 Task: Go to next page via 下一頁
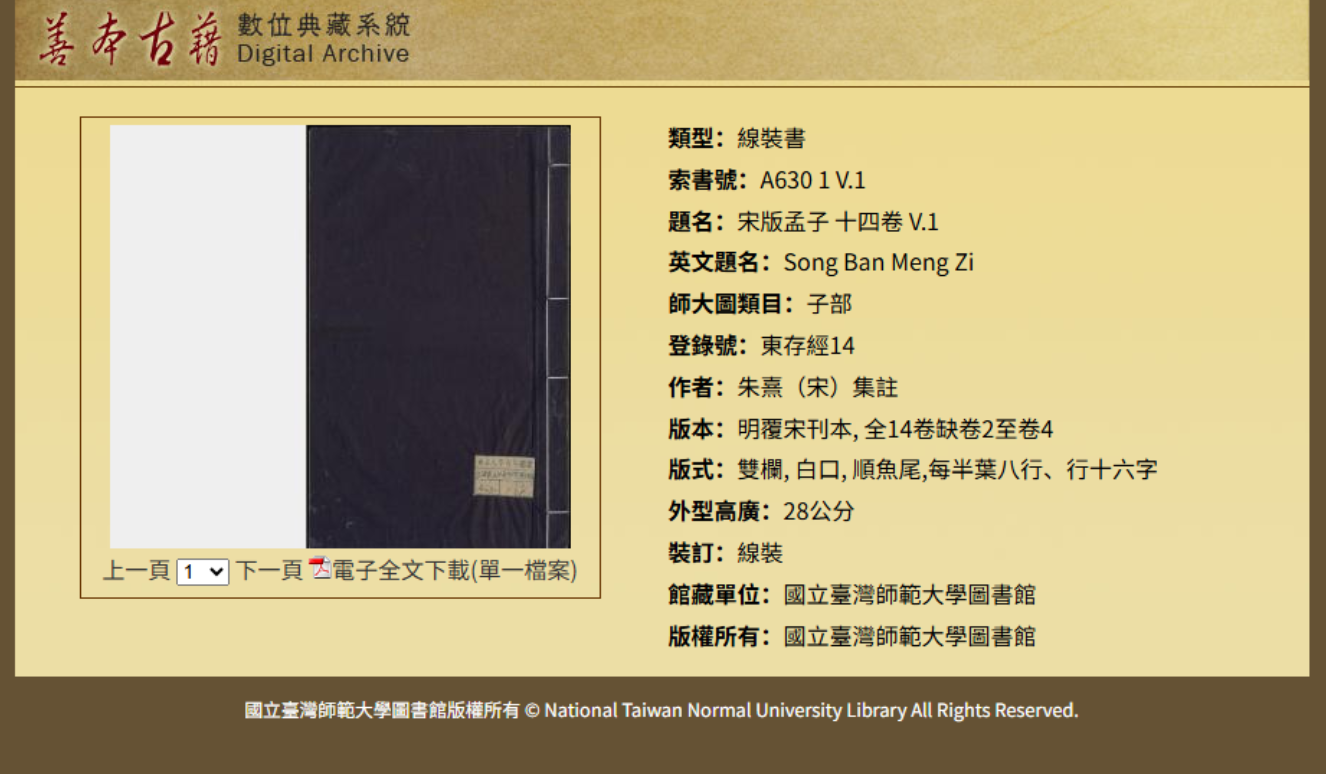269,571
